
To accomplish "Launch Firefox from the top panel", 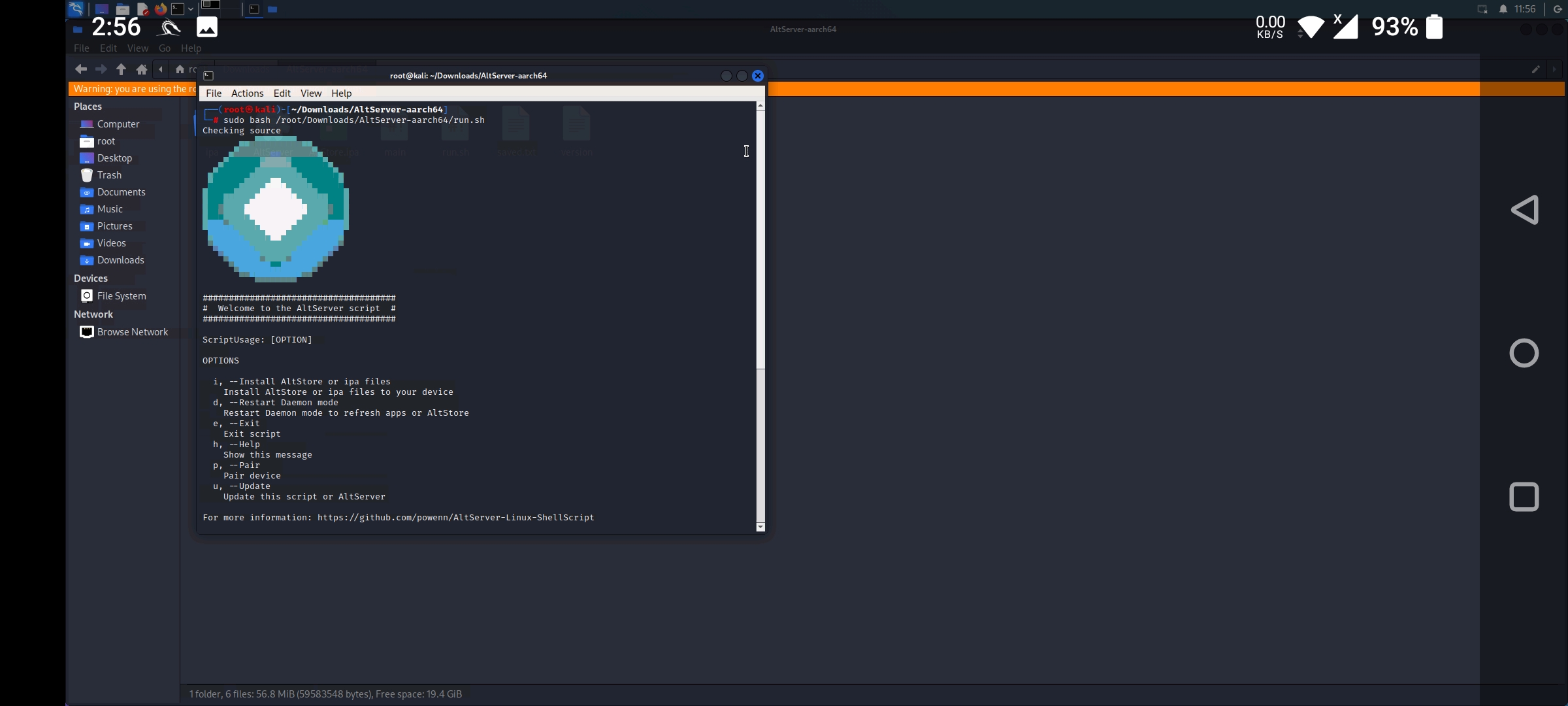I will click(x=161, y=9).
